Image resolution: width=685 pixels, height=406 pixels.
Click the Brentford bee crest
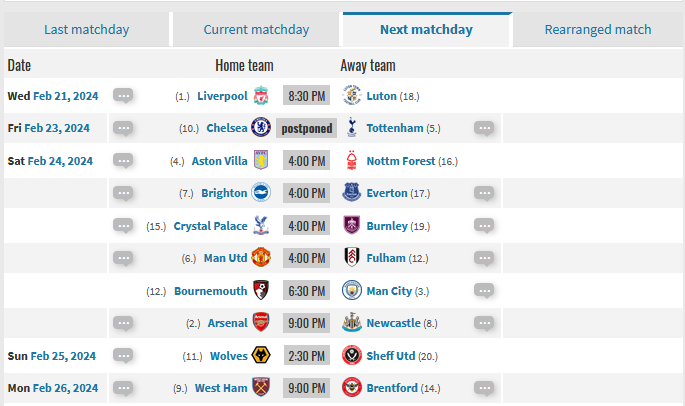[352, 387]
